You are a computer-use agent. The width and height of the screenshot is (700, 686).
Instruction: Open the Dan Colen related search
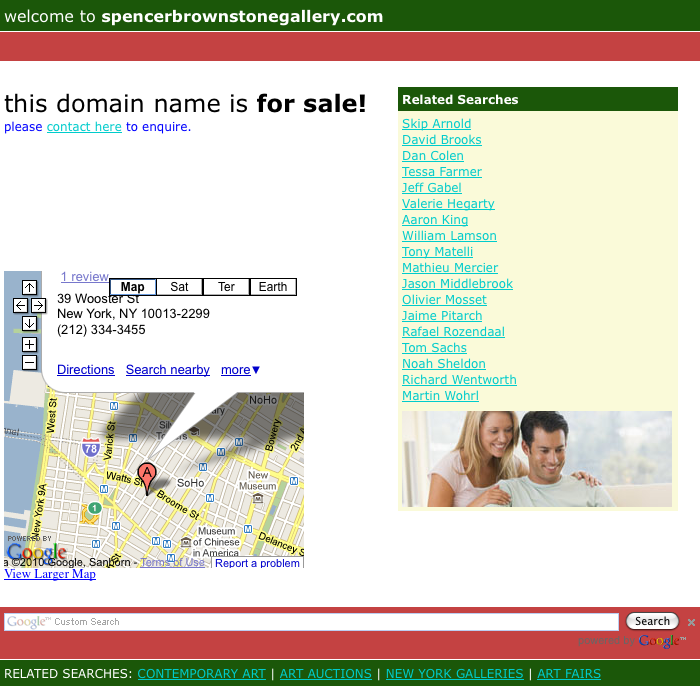tap(433, 156)
